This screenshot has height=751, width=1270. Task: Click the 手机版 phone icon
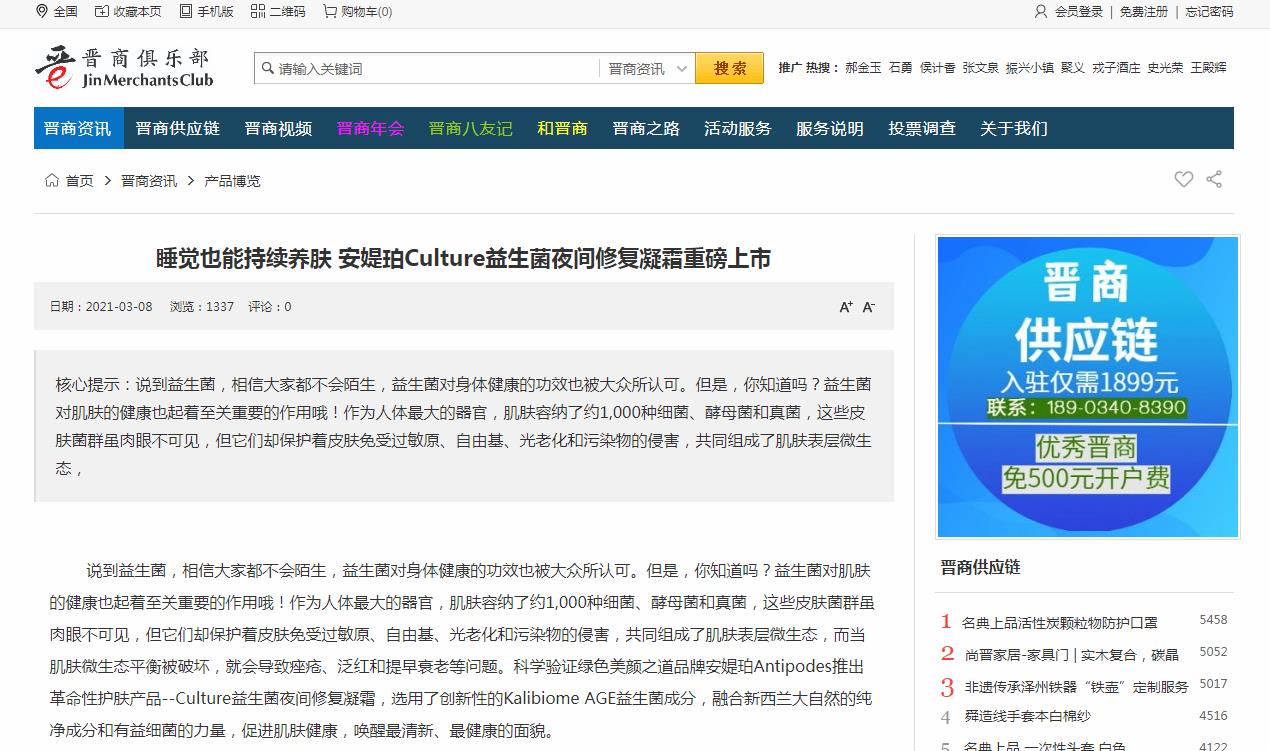coord(186,11)
